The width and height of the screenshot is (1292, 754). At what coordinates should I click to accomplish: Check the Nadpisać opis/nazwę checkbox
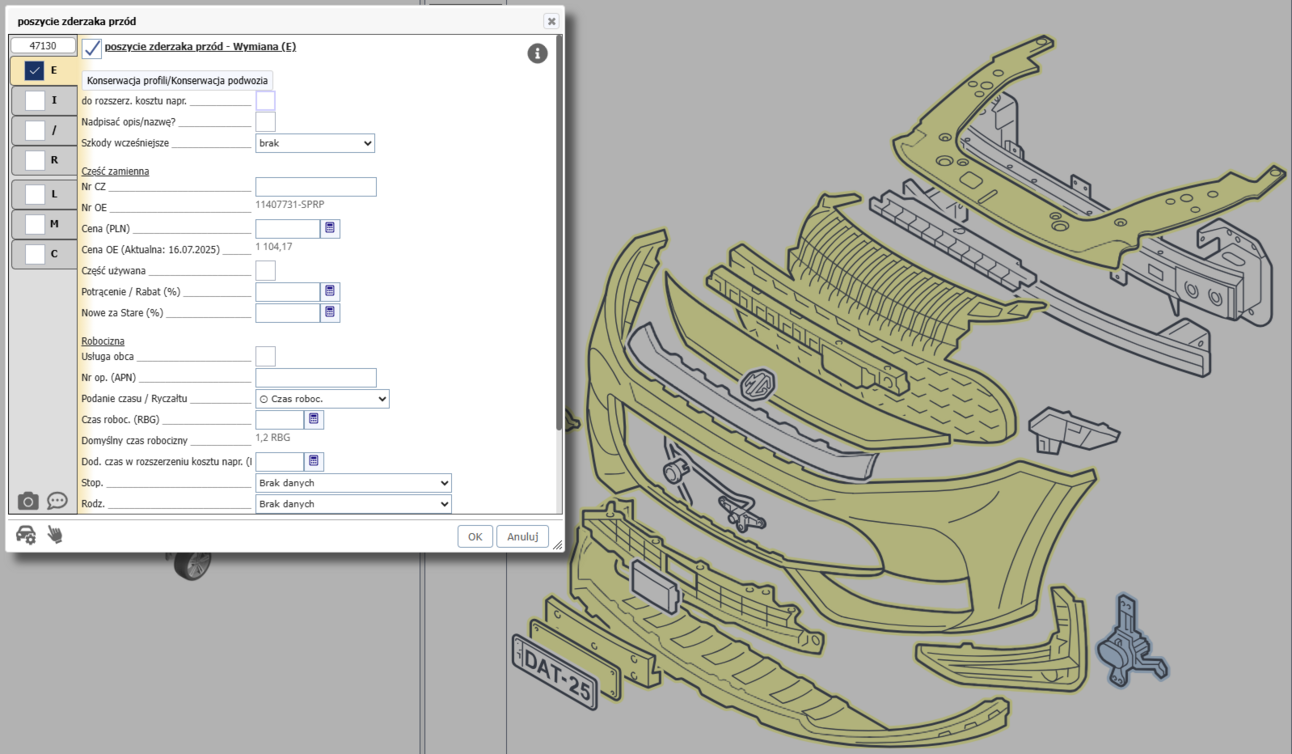[x=265, y=122]
